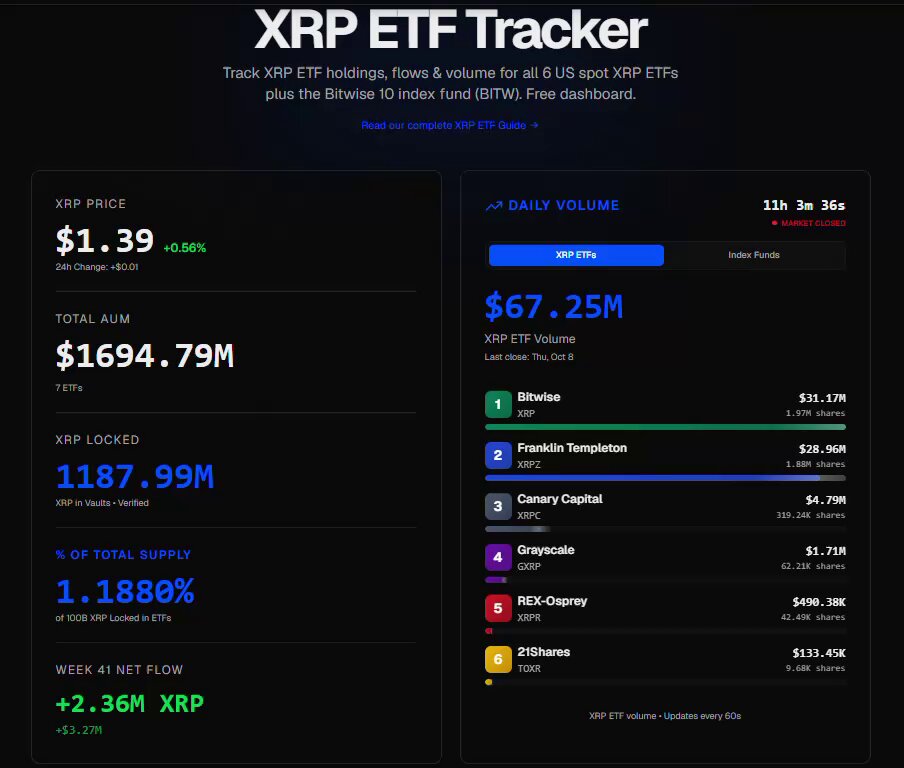
Task: Click the +2.36M XRP net flow value
Action: coord(130,704)
